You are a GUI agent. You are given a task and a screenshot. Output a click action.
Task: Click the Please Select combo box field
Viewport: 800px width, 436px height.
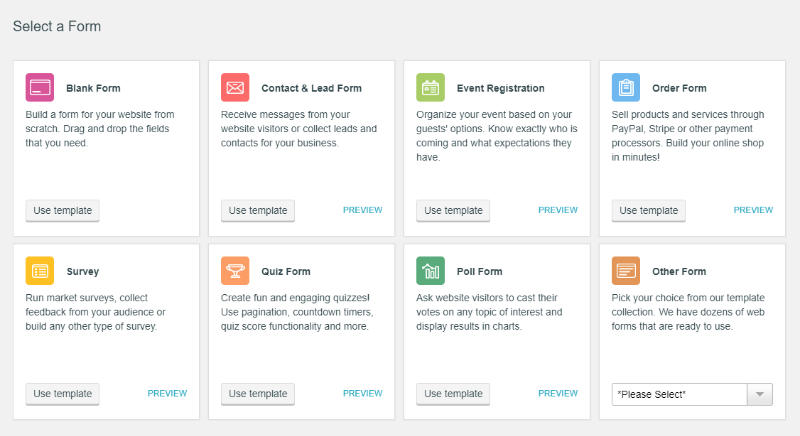[x=692, y=394]
